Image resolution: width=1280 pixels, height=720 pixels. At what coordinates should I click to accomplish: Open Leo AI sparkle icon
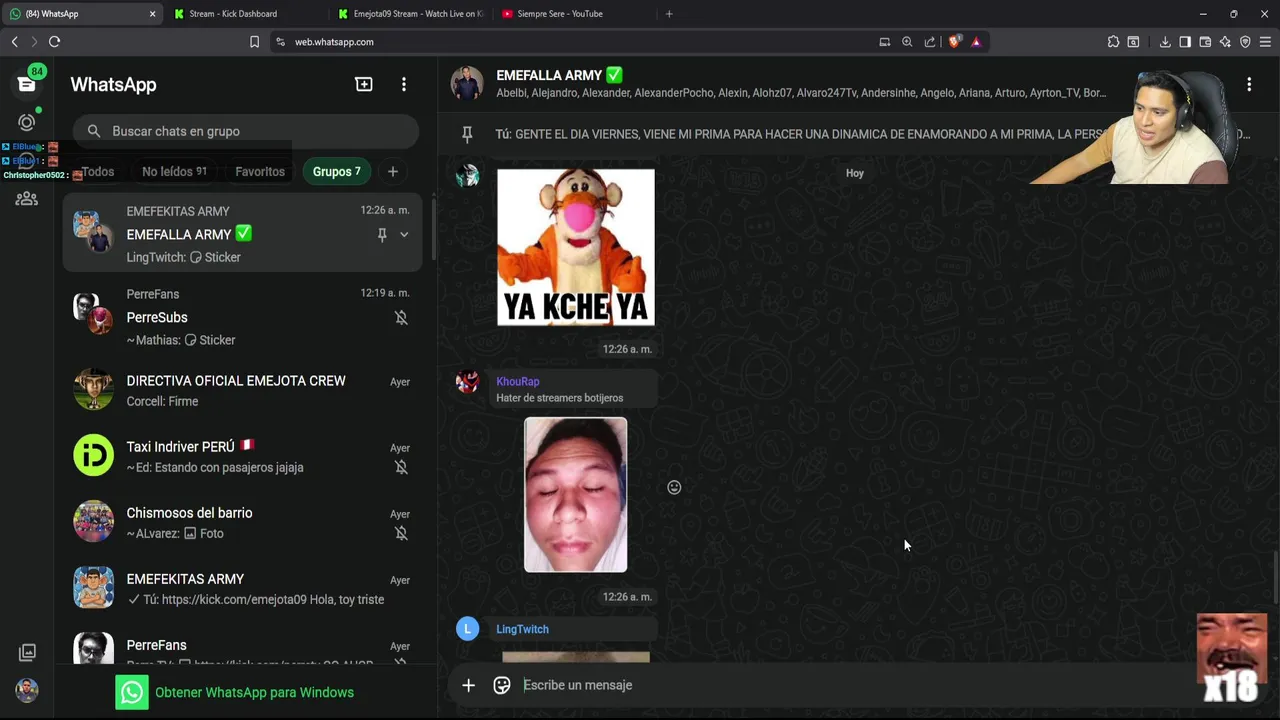[1225, 42]
